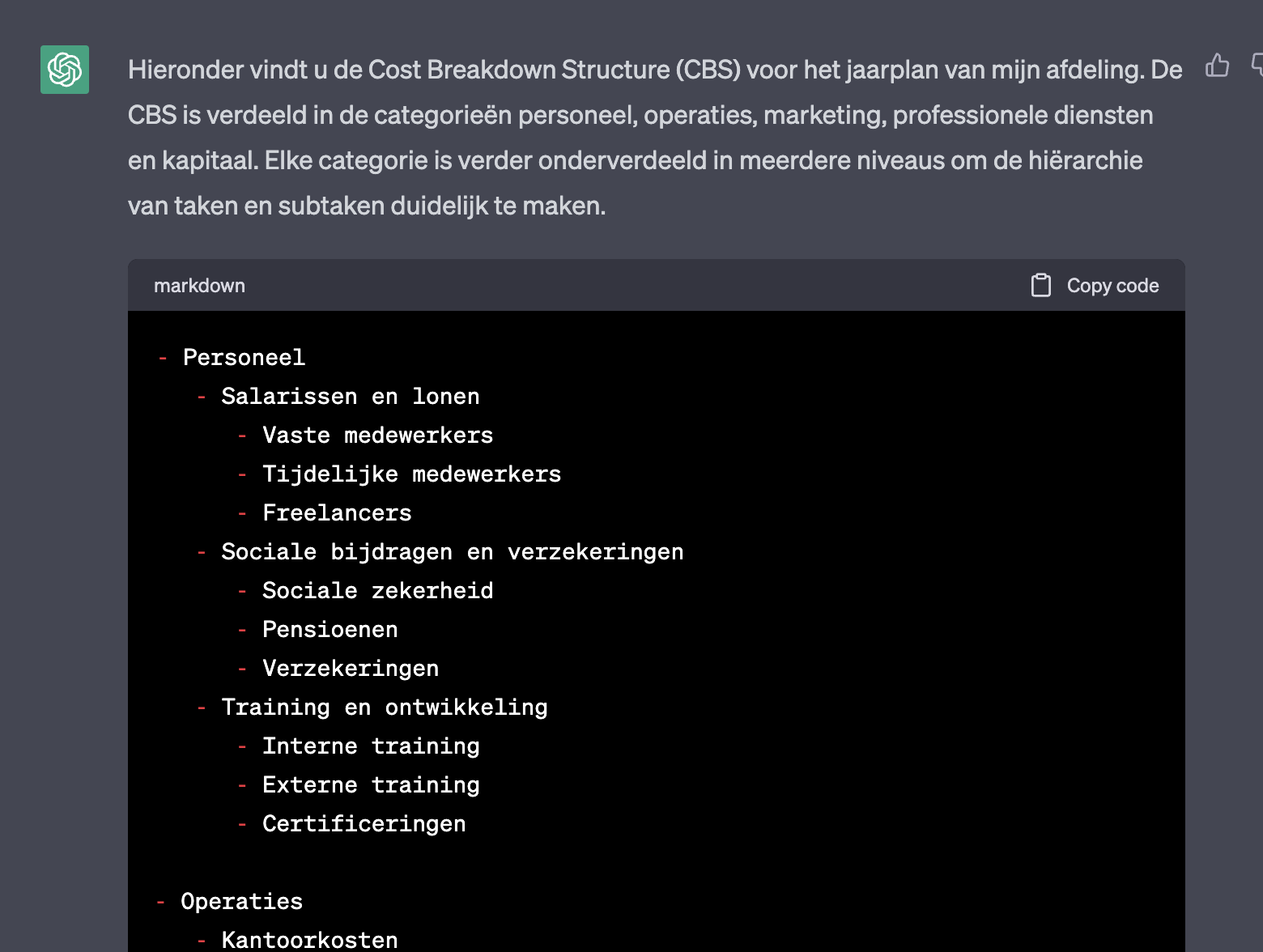Click the thumbs down icon
Image resolution: width=1263 pixels, height=952 pixels.
[x=1257, y=66]
